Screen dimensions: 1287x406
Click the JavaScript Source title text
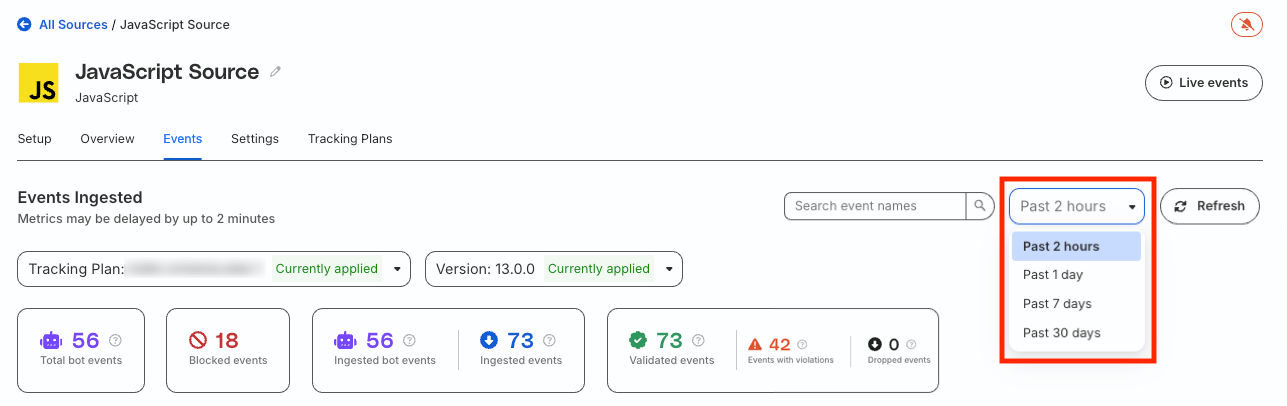pyautogui.click(x=167, y=72)
